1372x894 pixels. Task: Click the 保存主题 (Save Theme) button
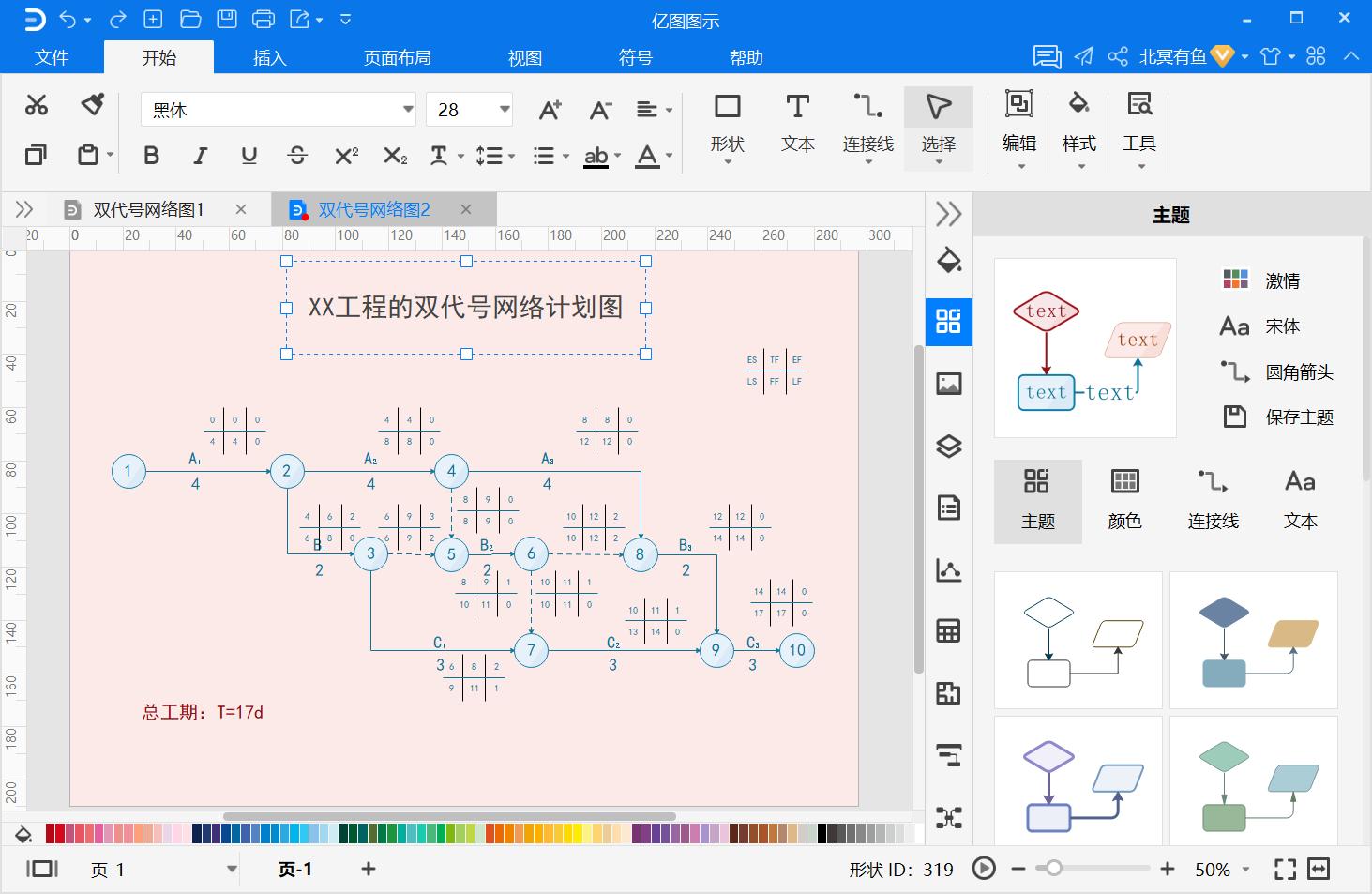pos(1298,417)
